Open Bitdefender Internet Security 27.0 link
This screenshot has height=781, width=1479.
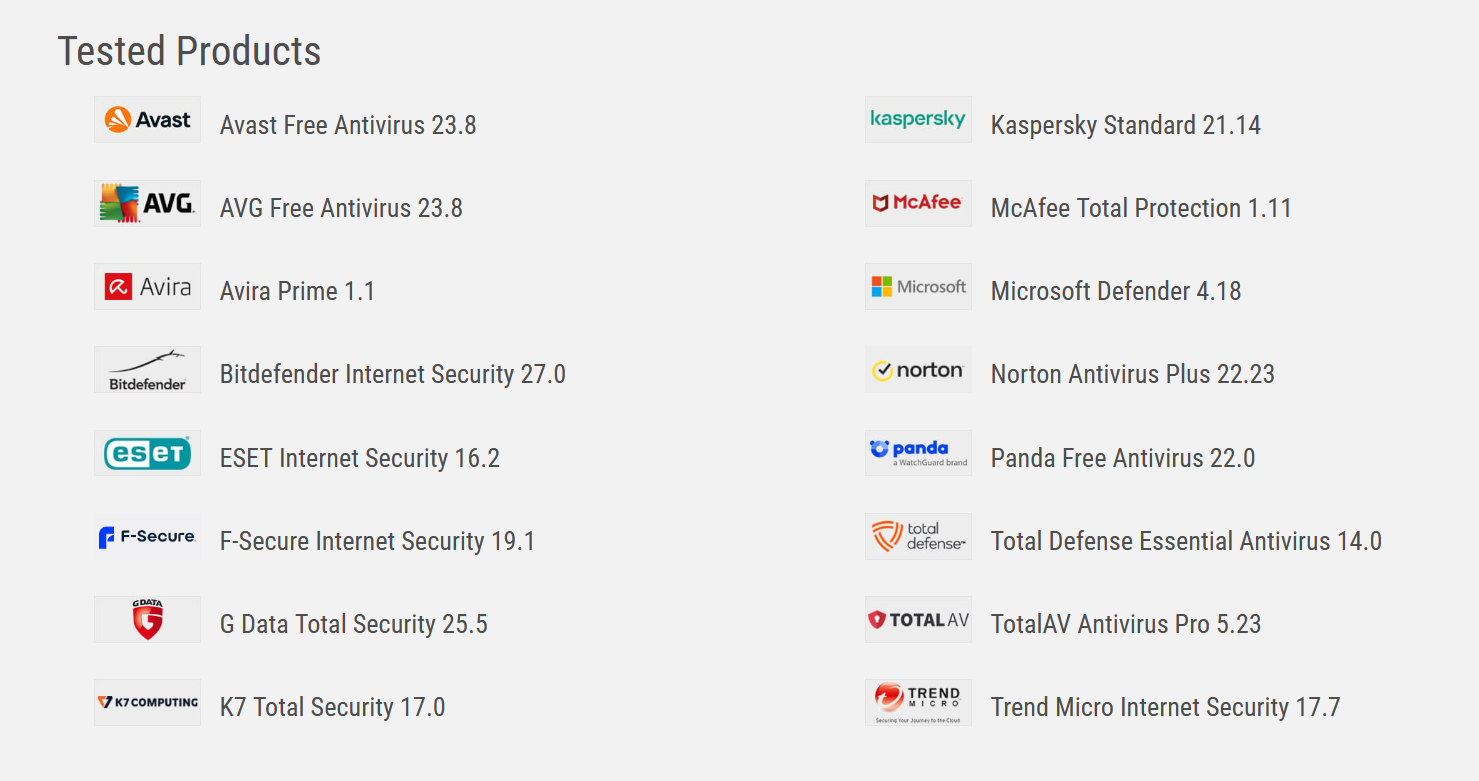(392, 374)
